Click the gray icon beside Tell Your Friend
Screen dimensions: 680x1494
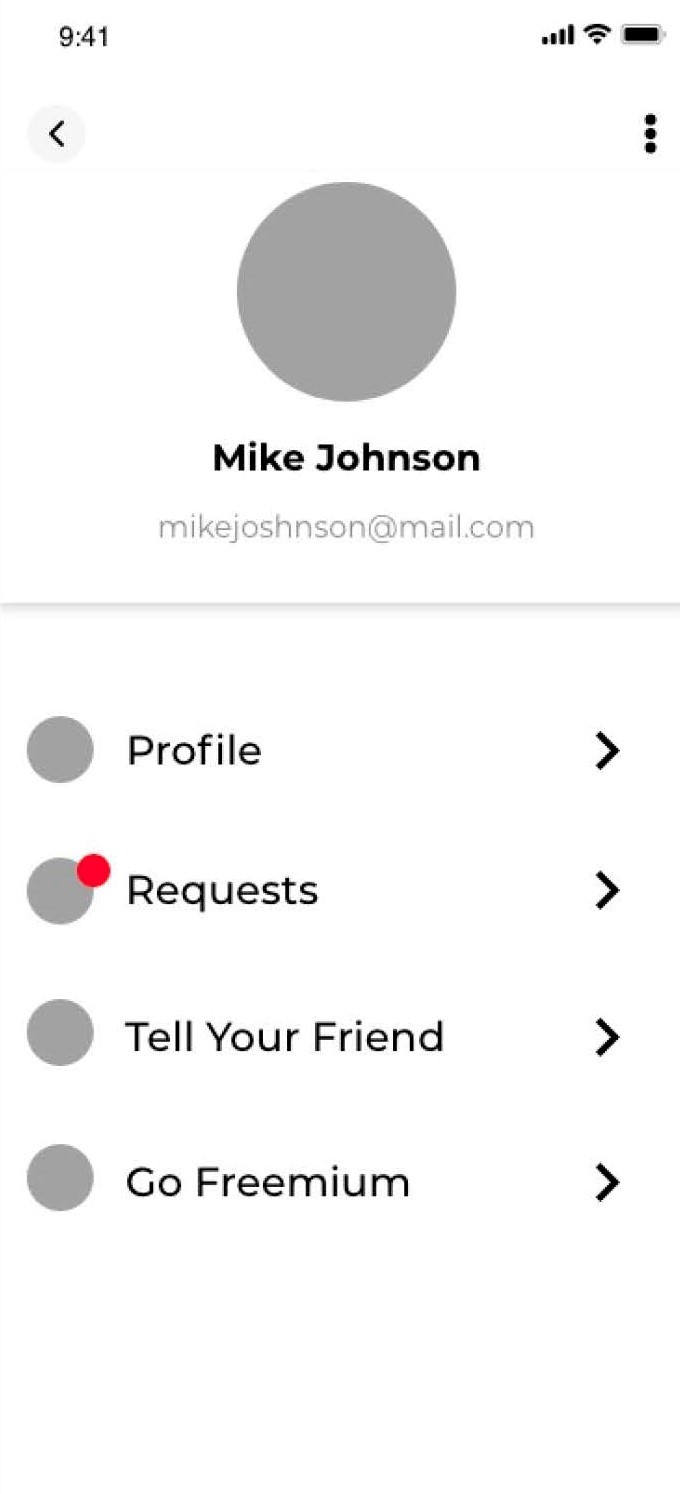60,1032
